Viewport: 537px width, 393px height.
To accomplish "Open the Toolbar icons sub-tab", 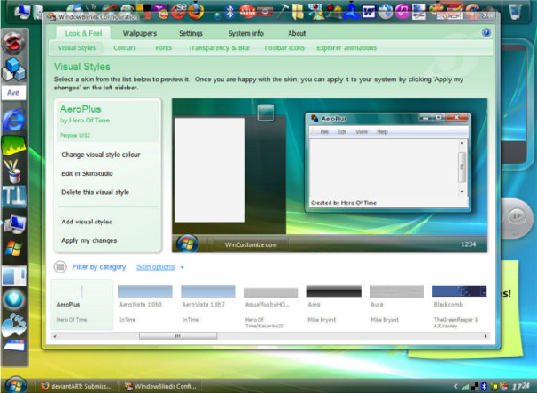I will [x=285, y=48].
